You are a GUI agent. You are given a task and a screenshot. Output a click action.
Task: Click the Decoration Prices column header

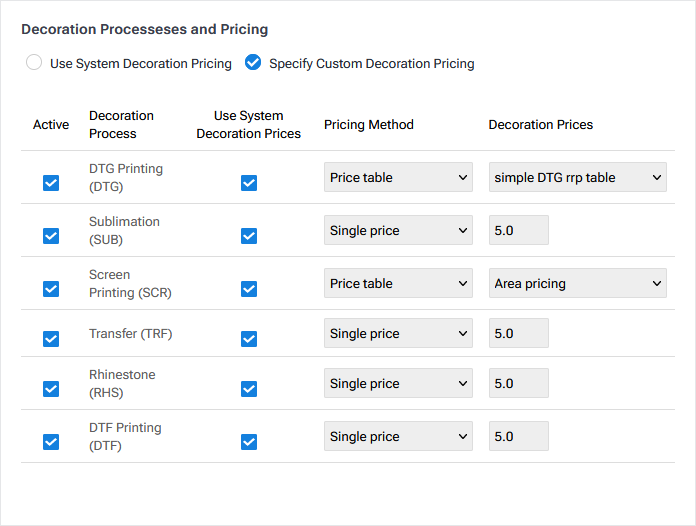(x=541, y=124)
